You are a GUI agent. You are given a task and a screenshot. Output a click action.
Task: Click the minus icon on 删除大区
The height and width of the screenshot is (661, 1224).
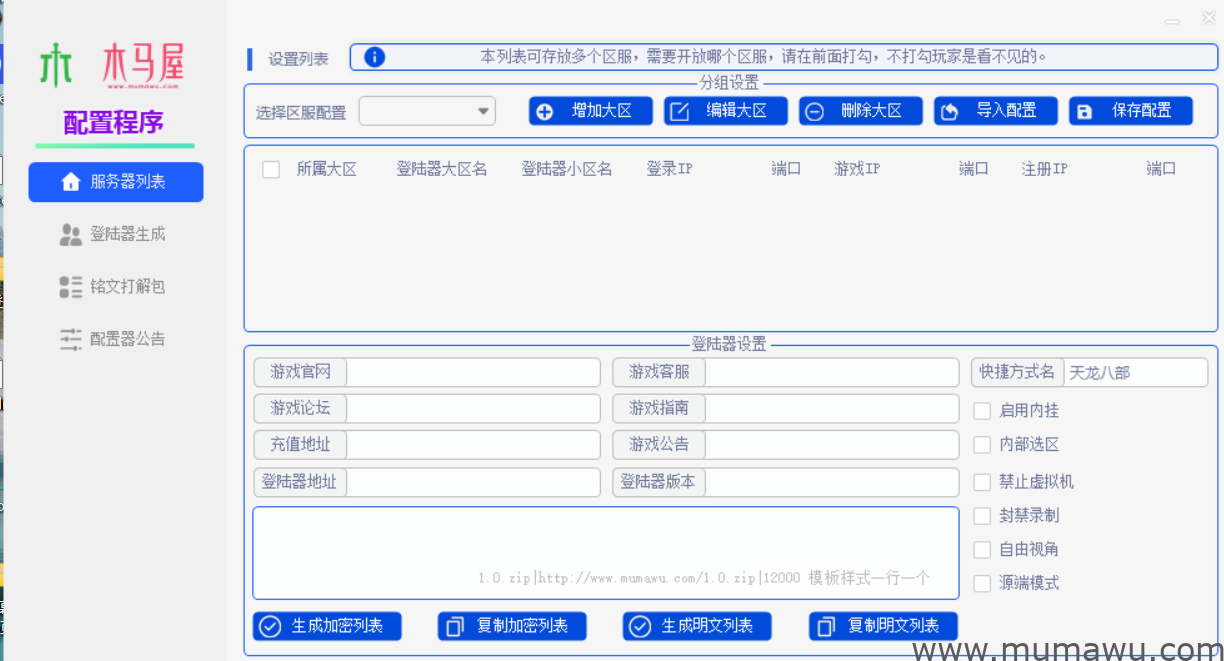[x=815, y=111]
